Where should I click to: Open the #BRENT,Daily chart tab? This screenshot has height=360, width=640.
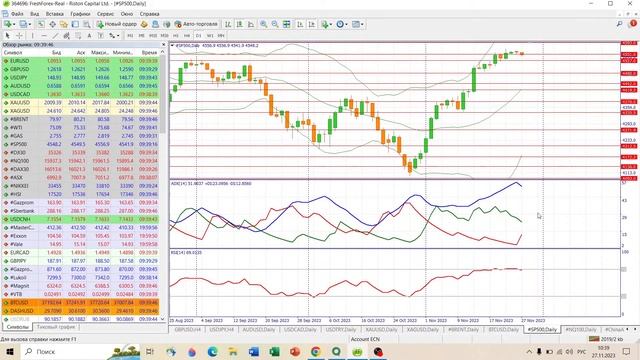click(x=463, y=329)
